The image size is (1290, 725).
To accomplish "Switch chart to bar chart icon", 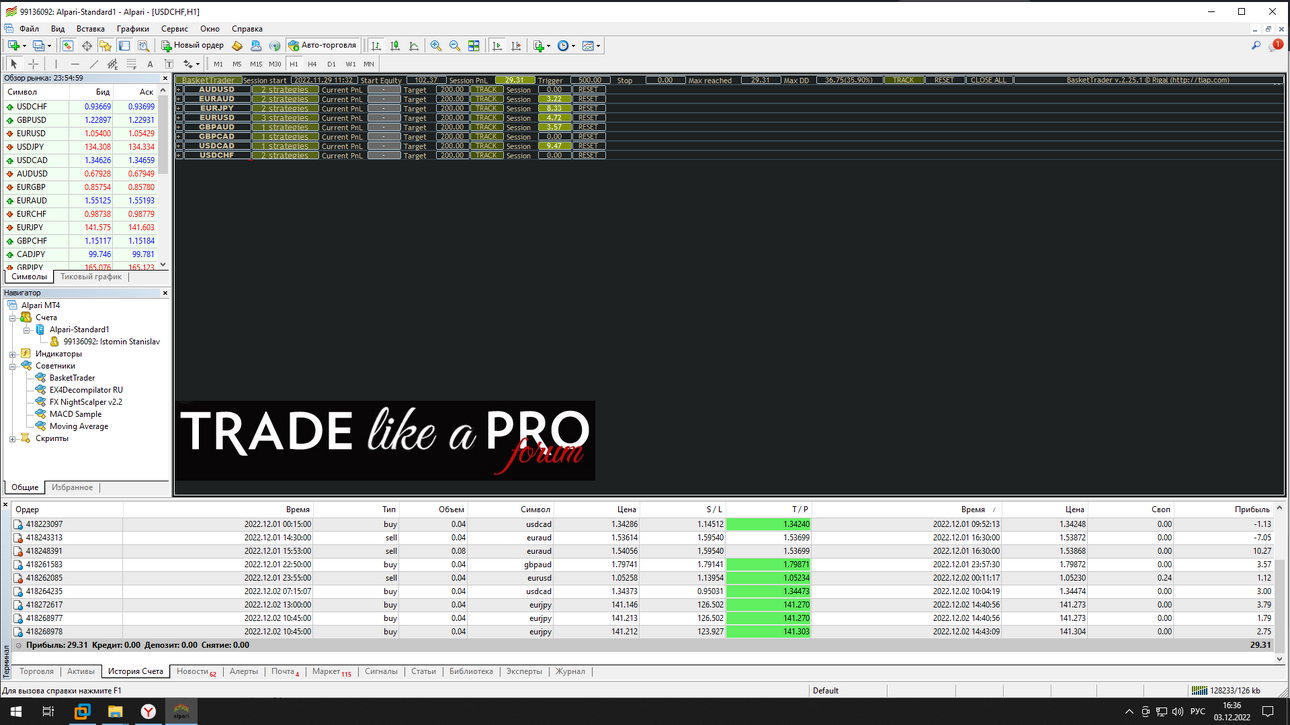I will pos(375,45).
